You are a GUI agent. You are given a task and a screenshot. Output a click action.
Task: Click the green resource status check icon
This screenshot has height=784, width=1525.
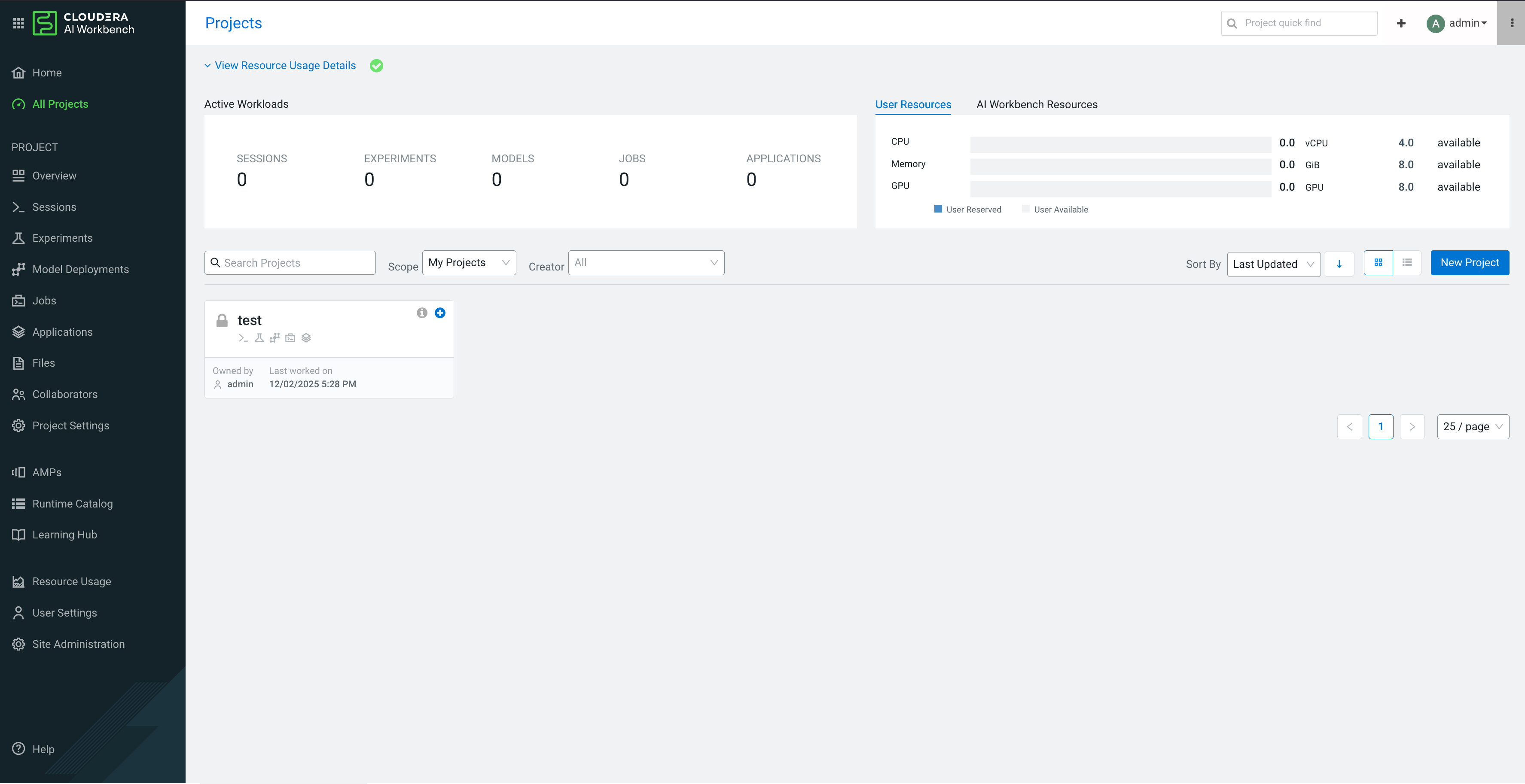click(x=376, y=66)
